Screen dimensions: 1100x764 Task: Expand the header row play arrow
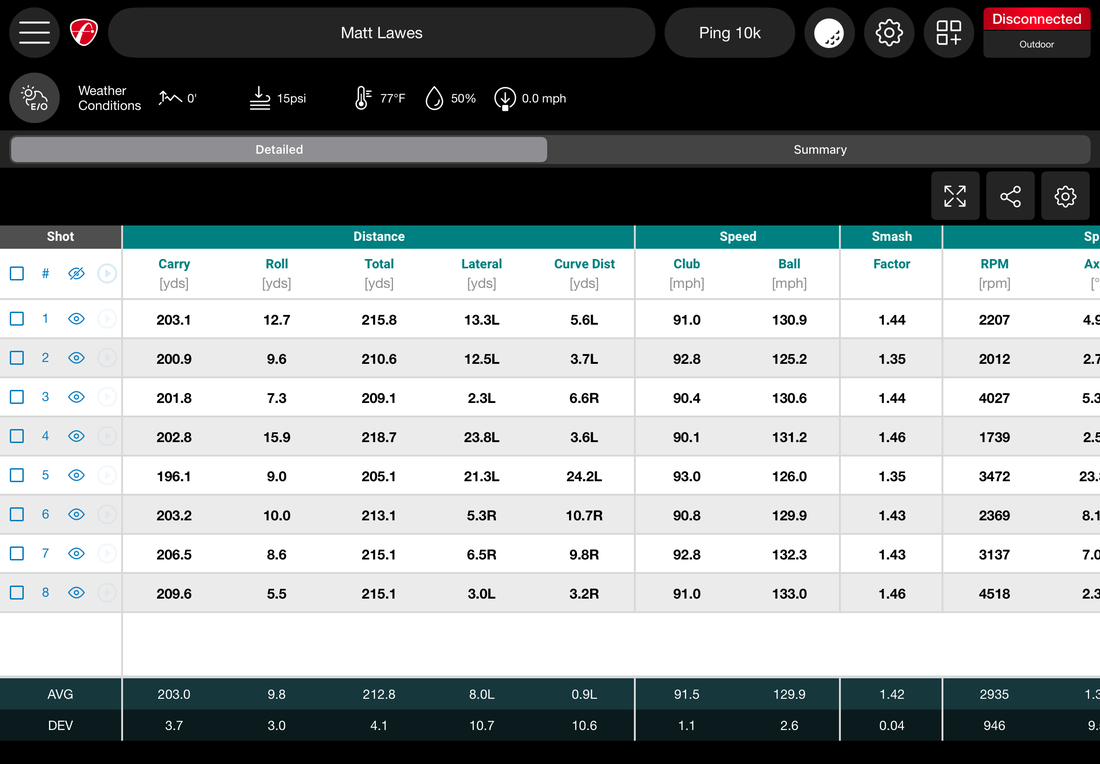(107, 273)
